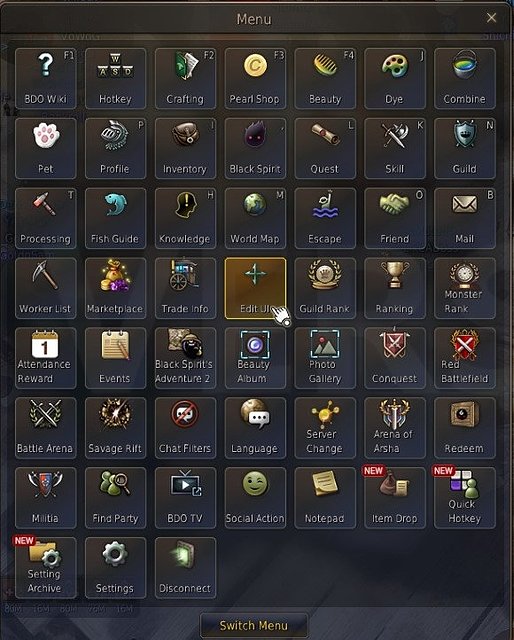Click the Switch Menu button

click(254, 625)
